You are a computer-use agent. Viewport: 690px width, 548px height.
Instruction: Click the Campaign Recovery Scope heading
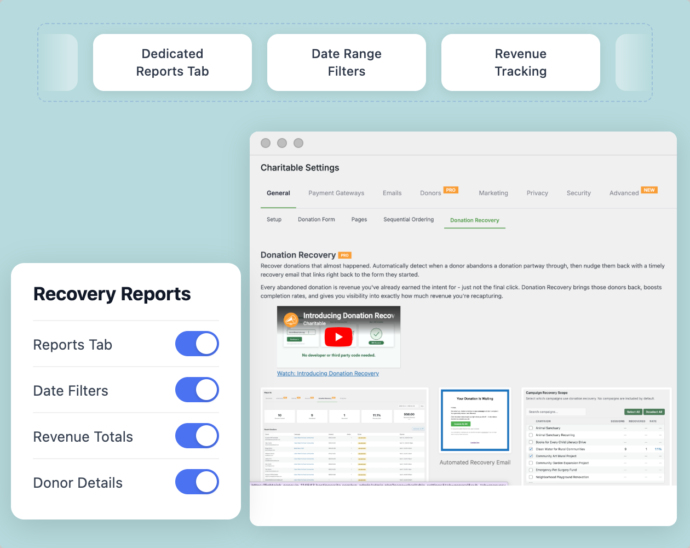pos(547,392)
